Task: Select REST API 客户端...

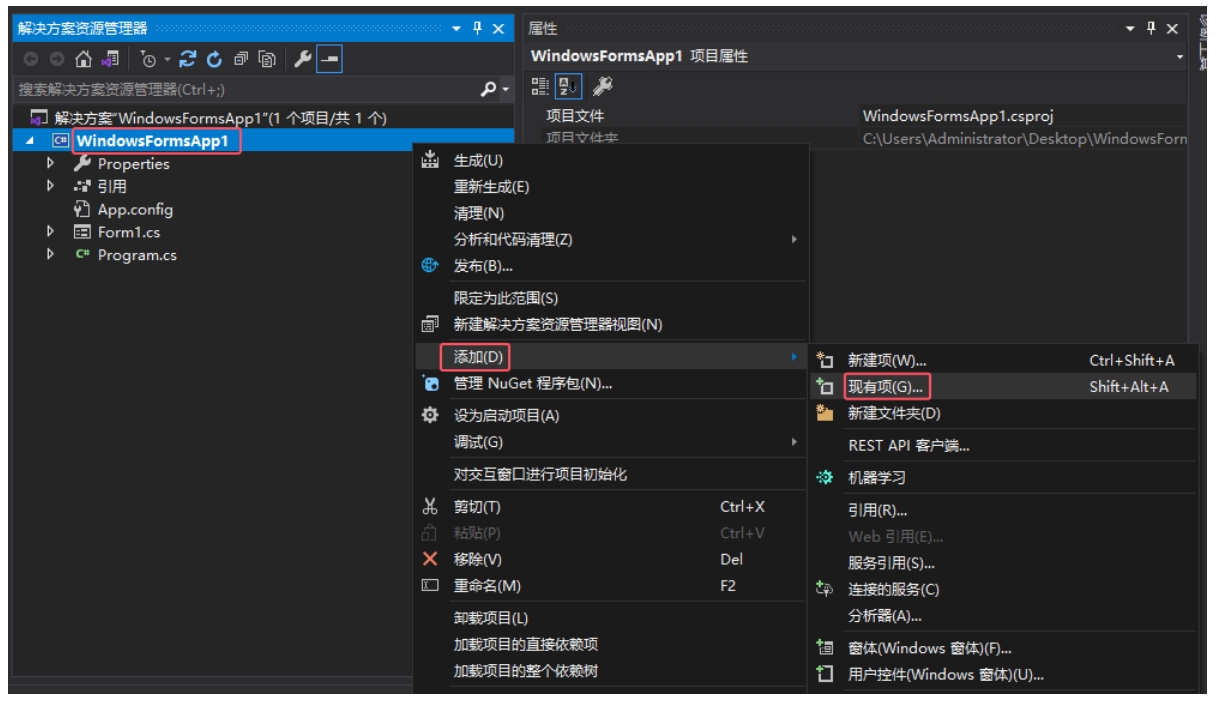Action: tap(1003, 446)
